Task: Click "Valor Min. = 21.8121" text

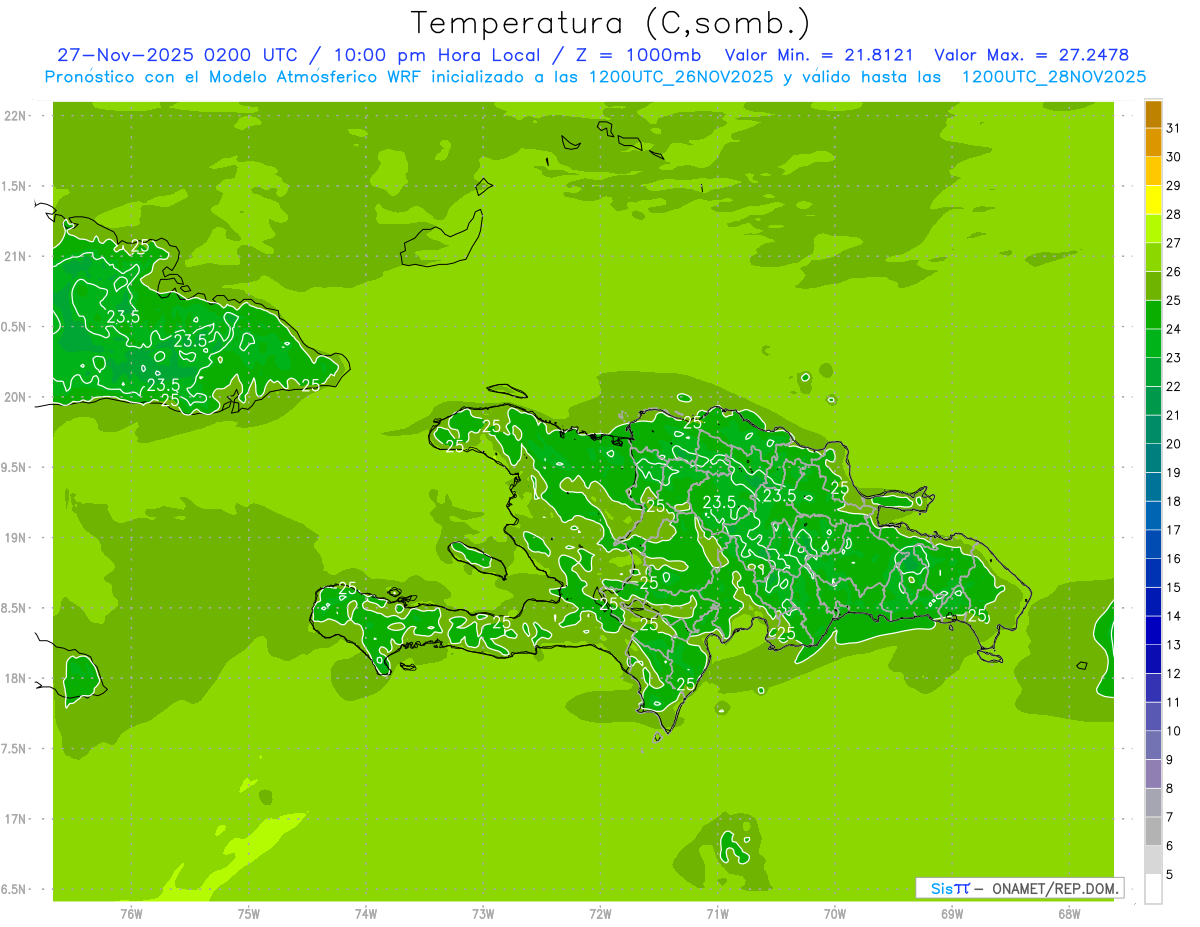Action: pos(818,55)
